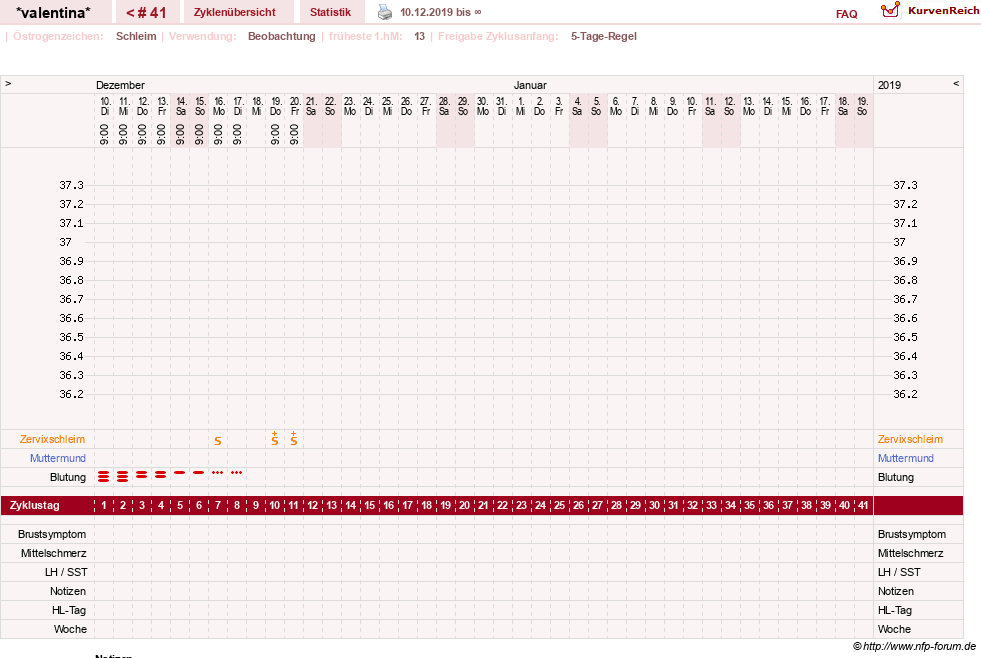Select the mucus 'S' symbol on cycle day 7
The image size is (981, 658).
(218, 441)
